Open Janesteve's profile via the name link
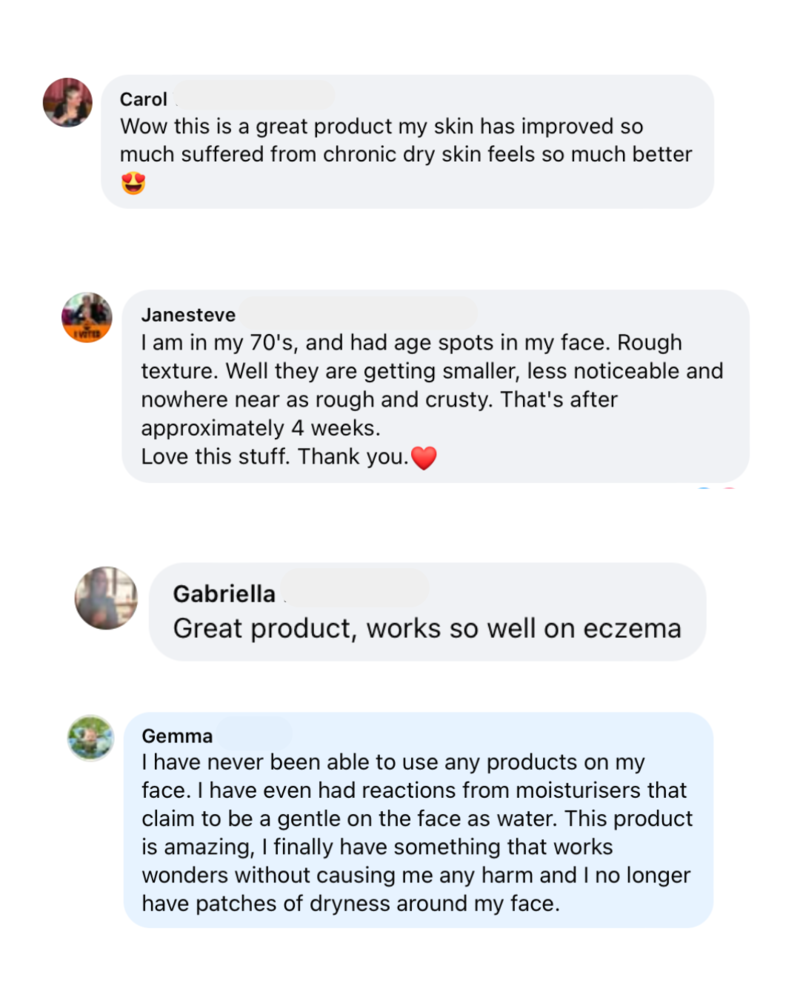The height and width of the screenshot is (1000, 800). [x=188, y=314]
